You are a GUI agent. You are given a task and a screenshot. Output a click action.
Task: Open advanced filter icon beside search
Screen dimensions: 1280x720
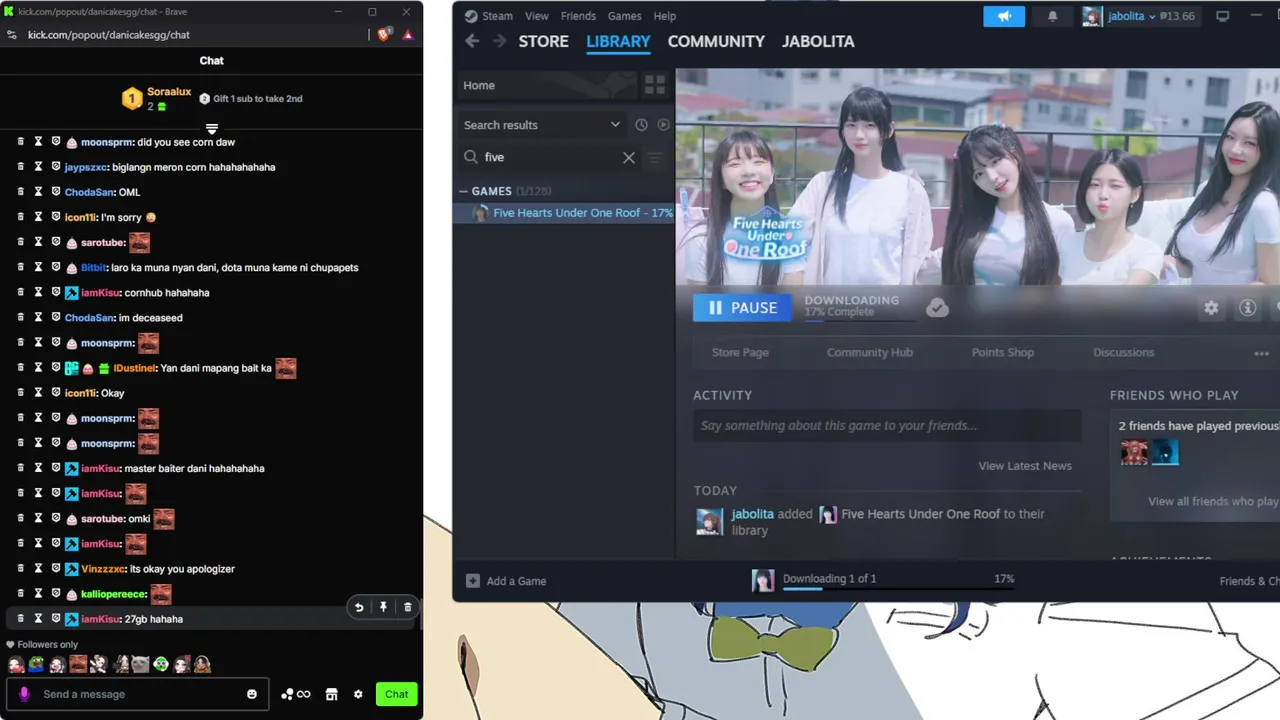655,157
